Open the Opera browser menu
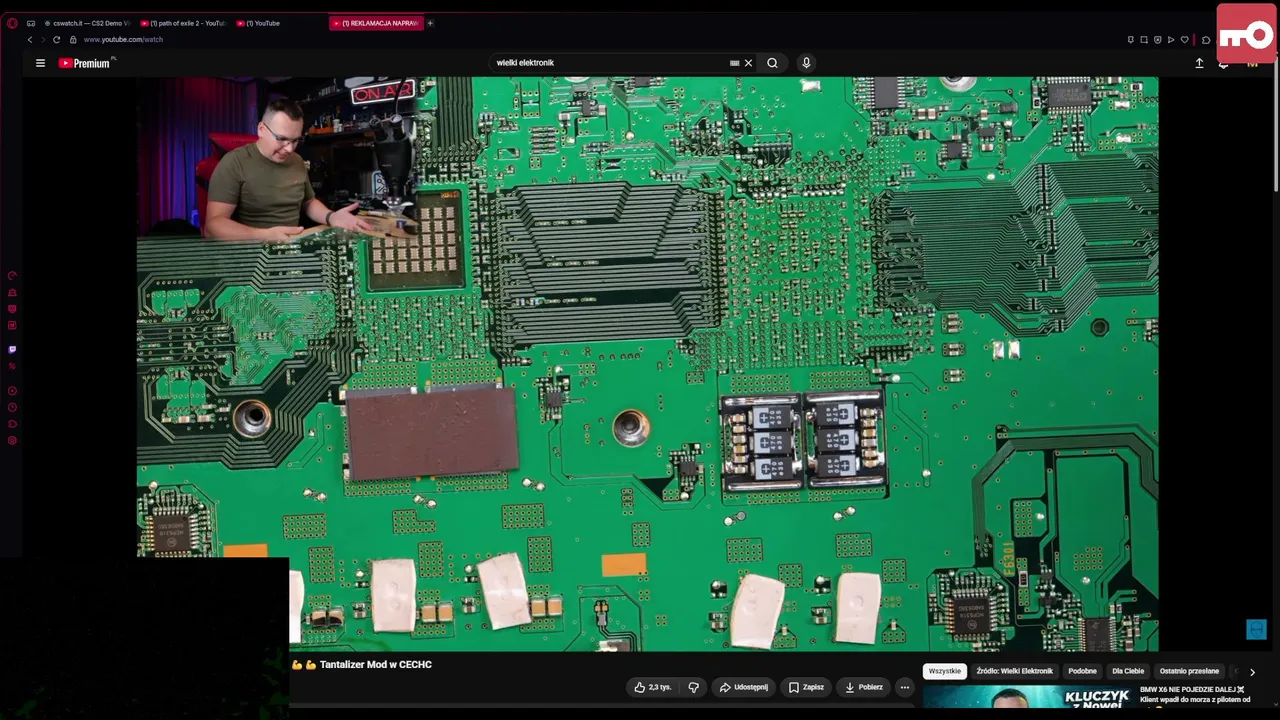The width and height of the screenshot is (1280, 720). pos(12,23)
